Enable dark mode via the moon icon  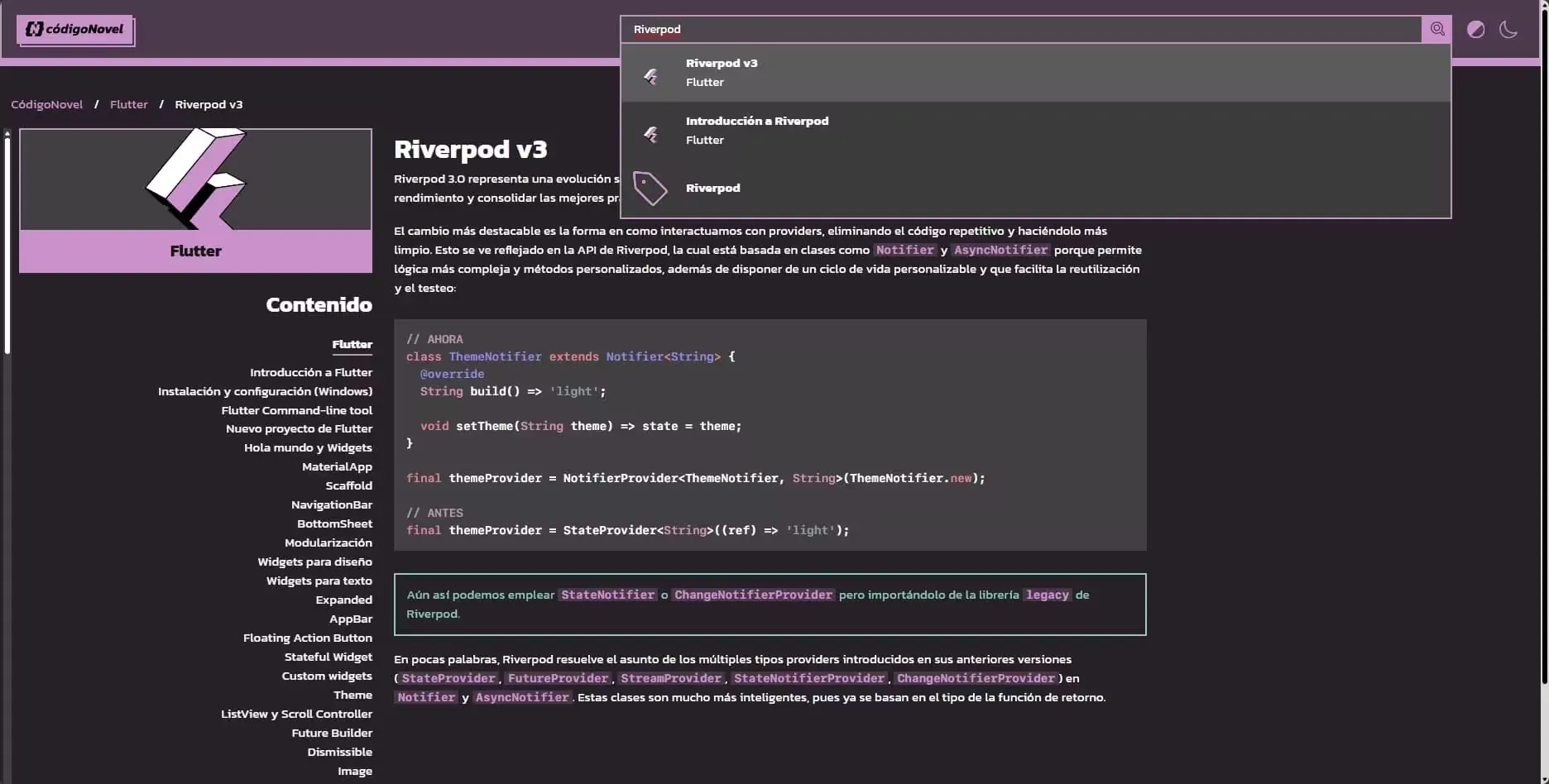click(x=1508, y=29)
